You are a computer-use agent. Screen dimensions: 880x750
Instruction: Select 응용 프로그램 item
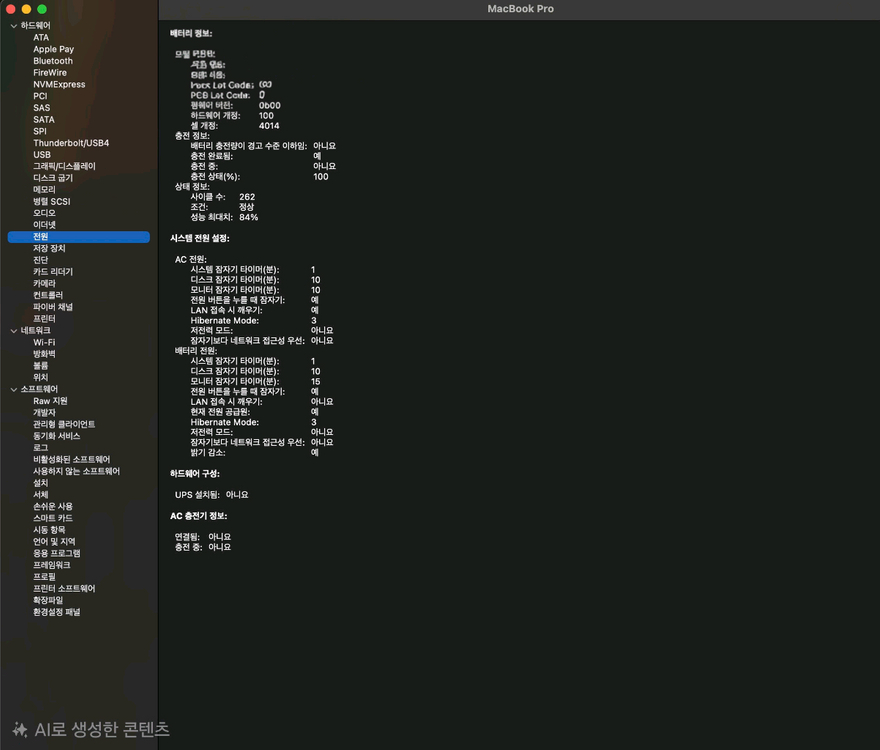coord(57,554)
